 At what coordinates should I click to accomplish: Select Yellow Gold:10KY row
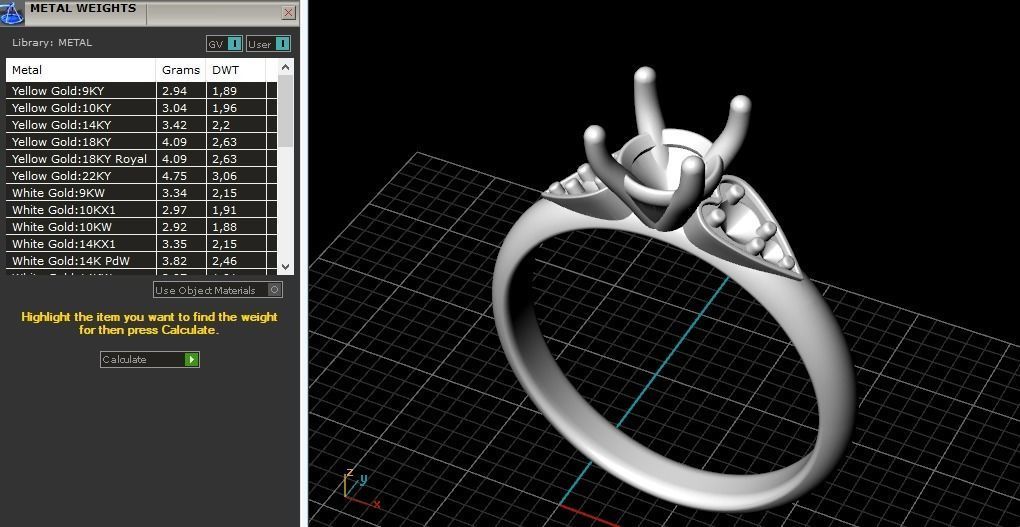point(141,107)
